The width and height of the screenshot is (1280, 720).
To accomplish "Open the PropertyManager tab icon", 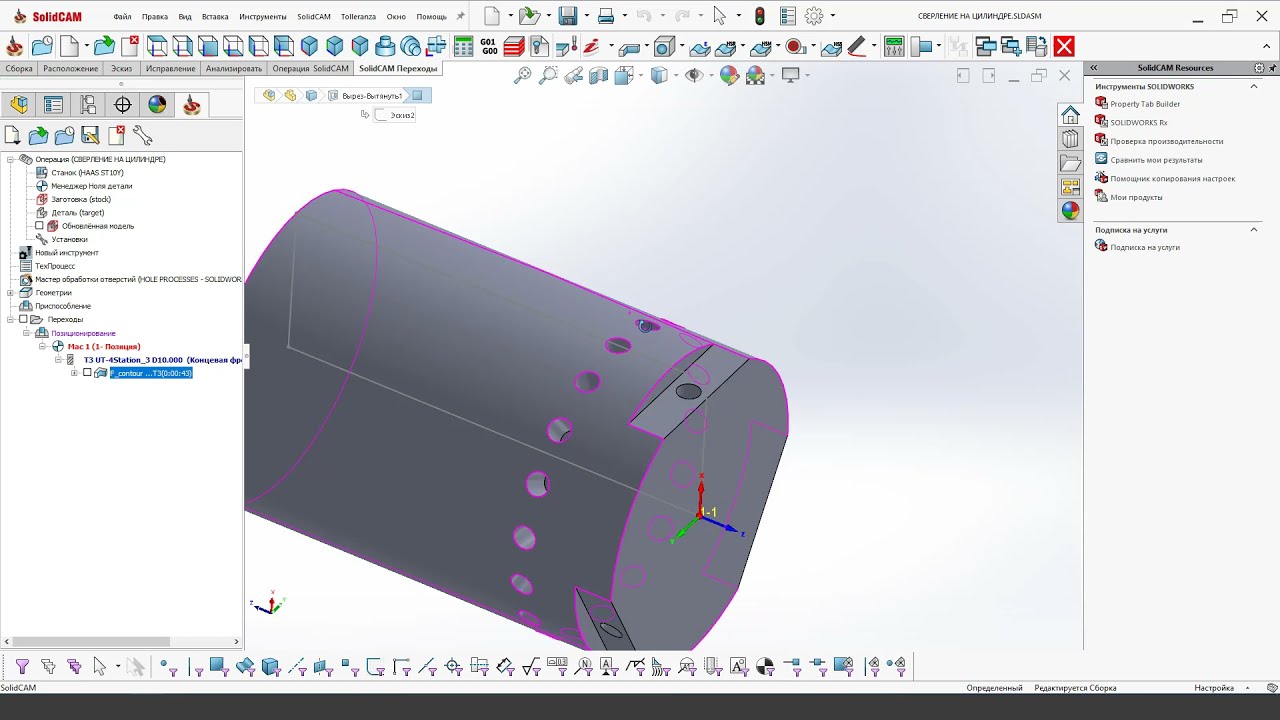I will coord(54,105).
